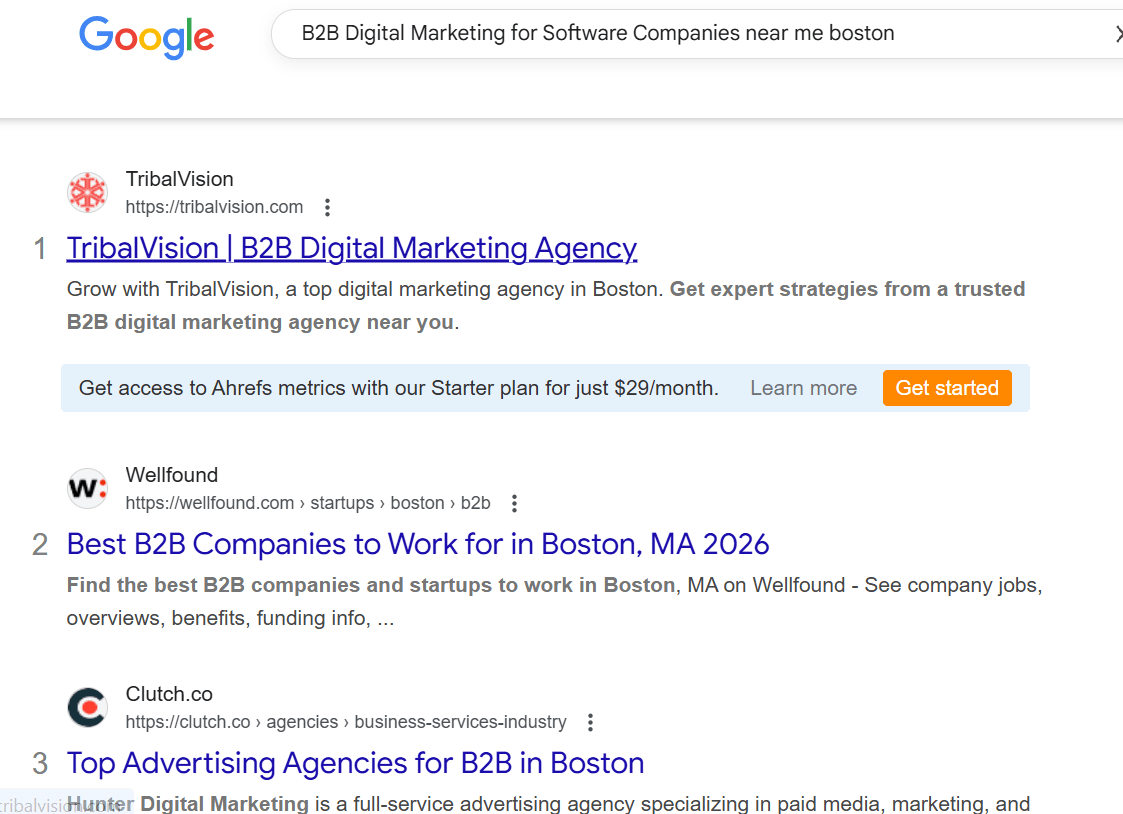This screenshot has width=1123, height=814.
Task: Click Learn more in the Ahrefs banner
Action: click(803, 388)
